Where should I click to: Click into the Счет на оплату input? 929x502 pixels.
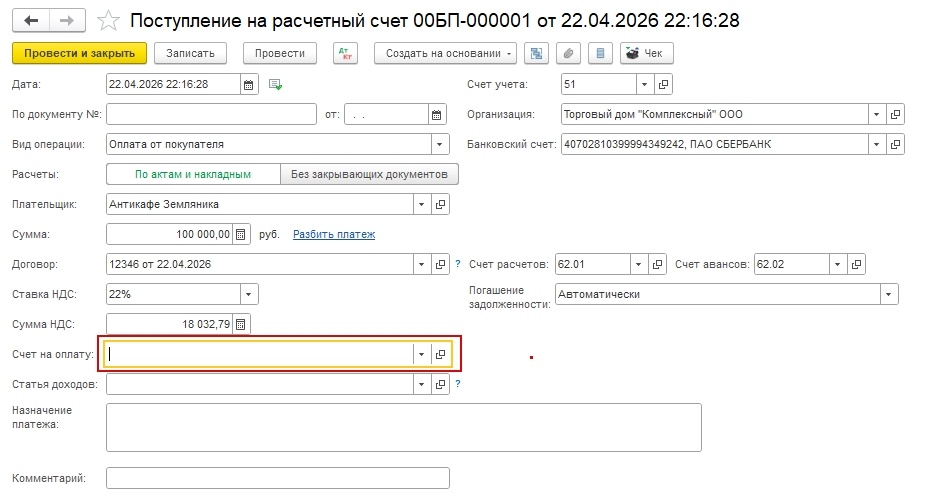(260, 354)
